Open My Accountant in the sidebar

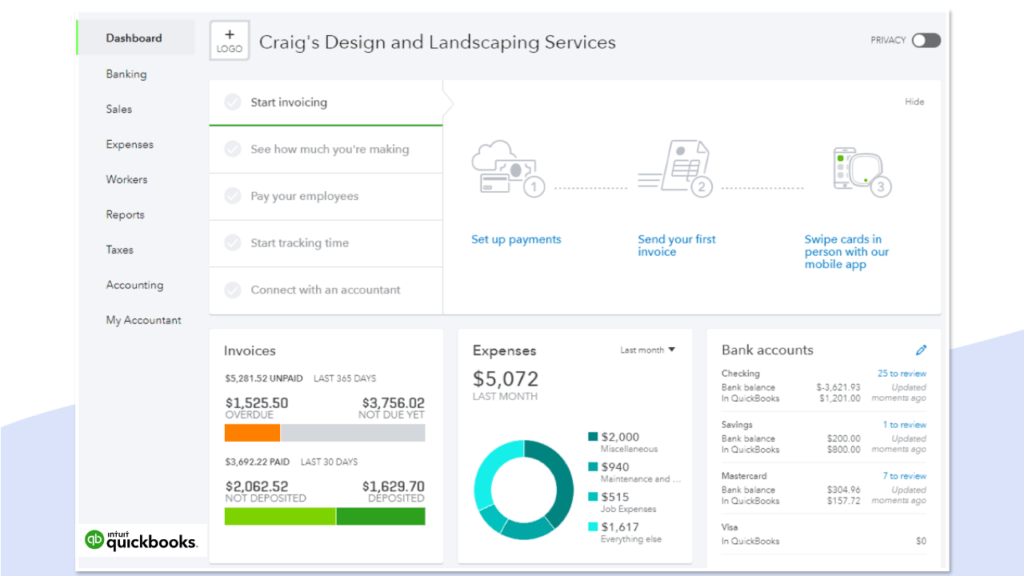pos(144,320)
